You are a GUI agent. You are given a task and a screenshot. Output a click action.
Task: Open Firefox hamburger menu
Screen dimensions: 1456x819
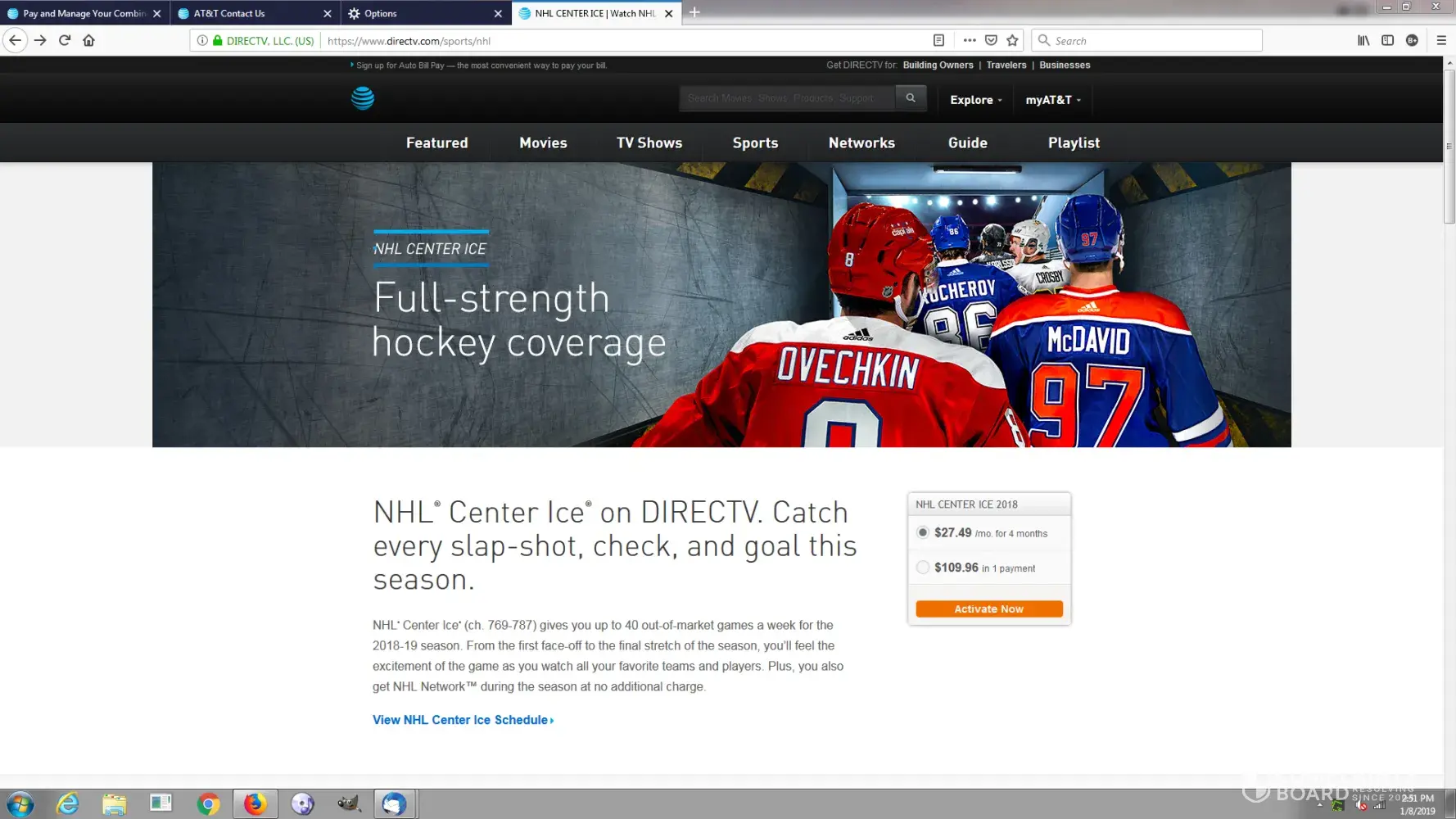coord(1441,40)
